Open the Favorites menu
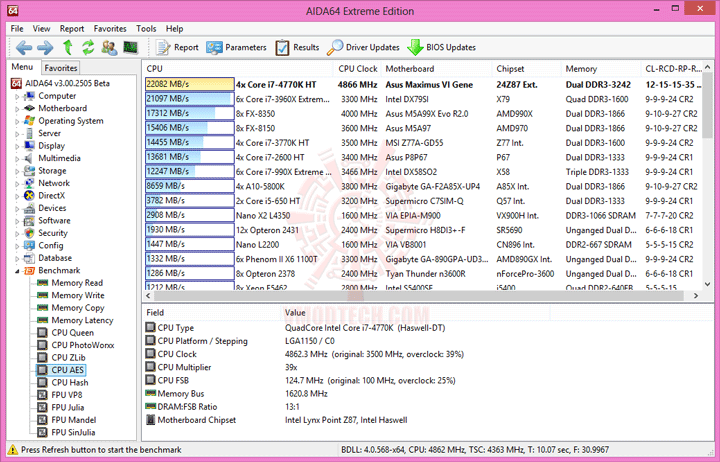720x462 pixels. tap(110, 28)
